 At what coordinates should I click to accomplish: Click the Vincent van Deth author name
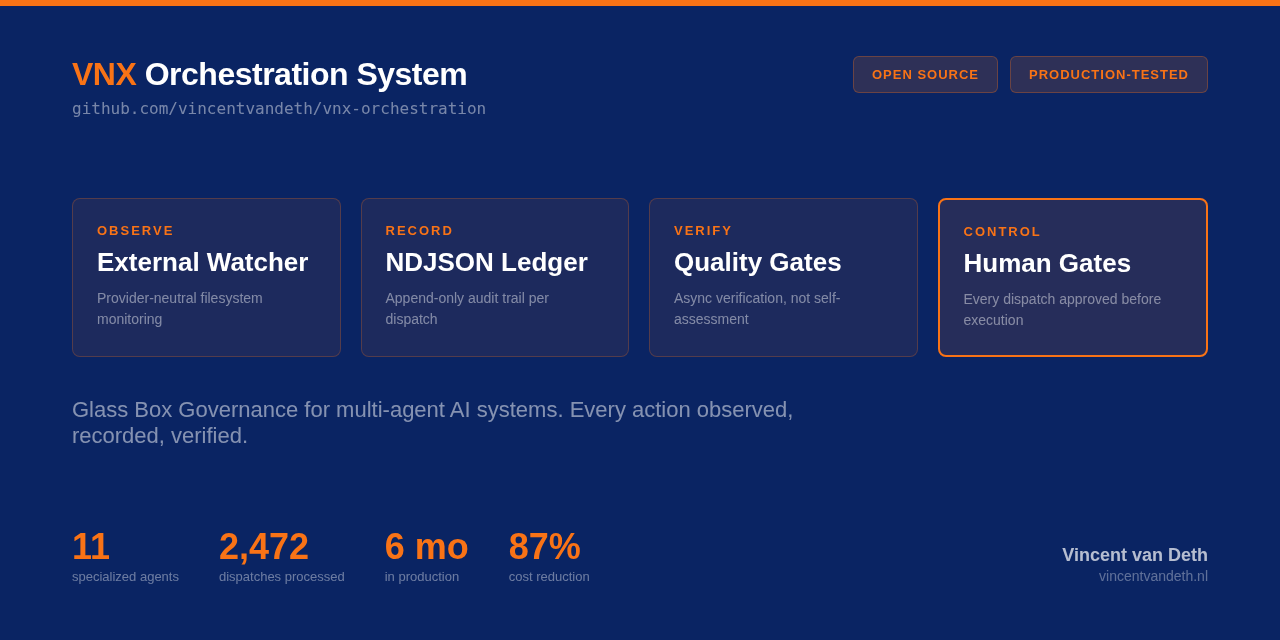pyautogui.click(x=1134, y=555)
